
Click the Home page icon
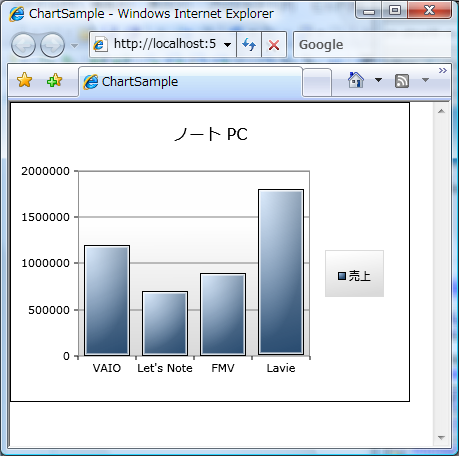[x=356, y=80]
